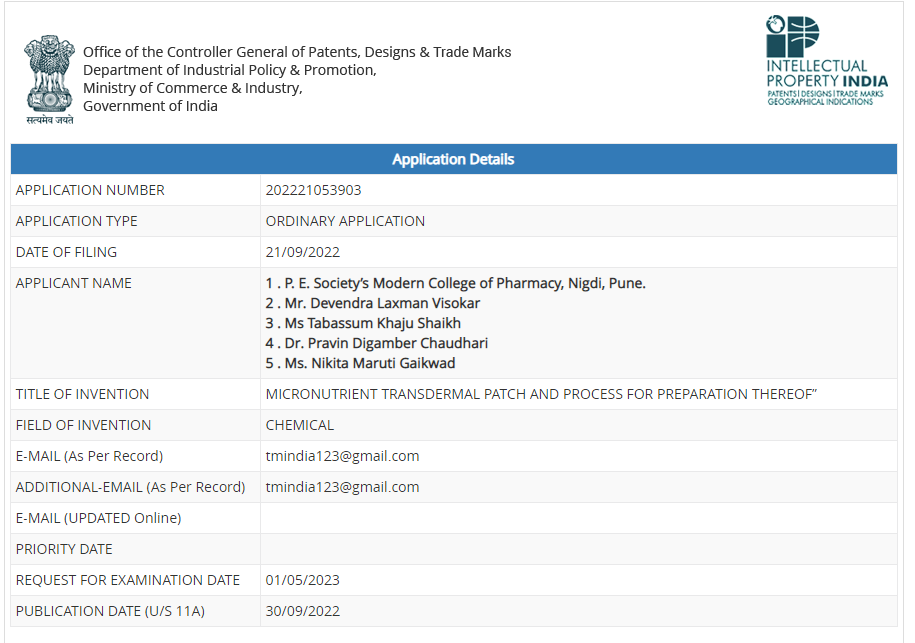915x643 pixels.
Task: Click the DATE OF FILING label
Action: pyautogui.click(x=66, y=252)
